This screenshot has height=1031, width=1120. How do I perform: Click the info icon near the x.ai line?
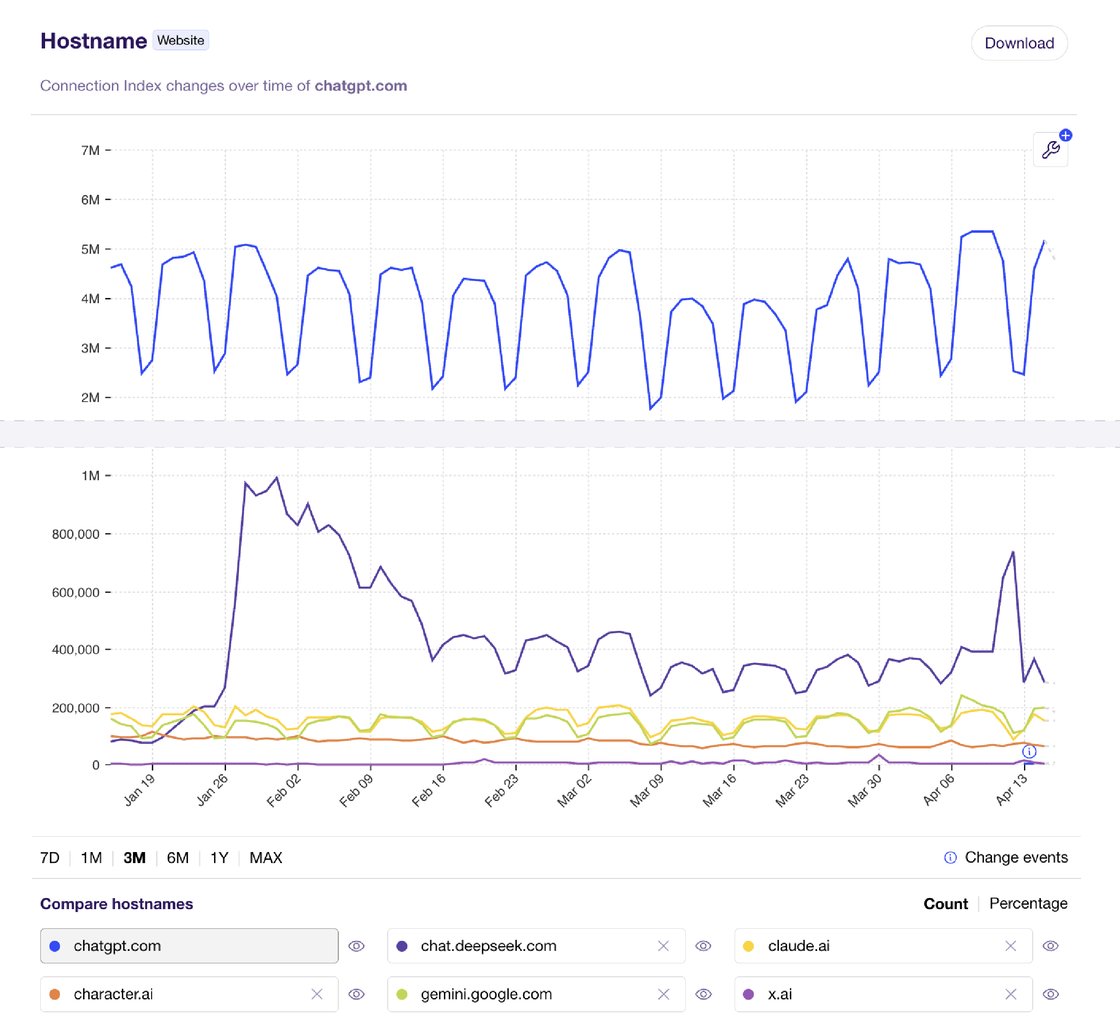click(1028, 751)
